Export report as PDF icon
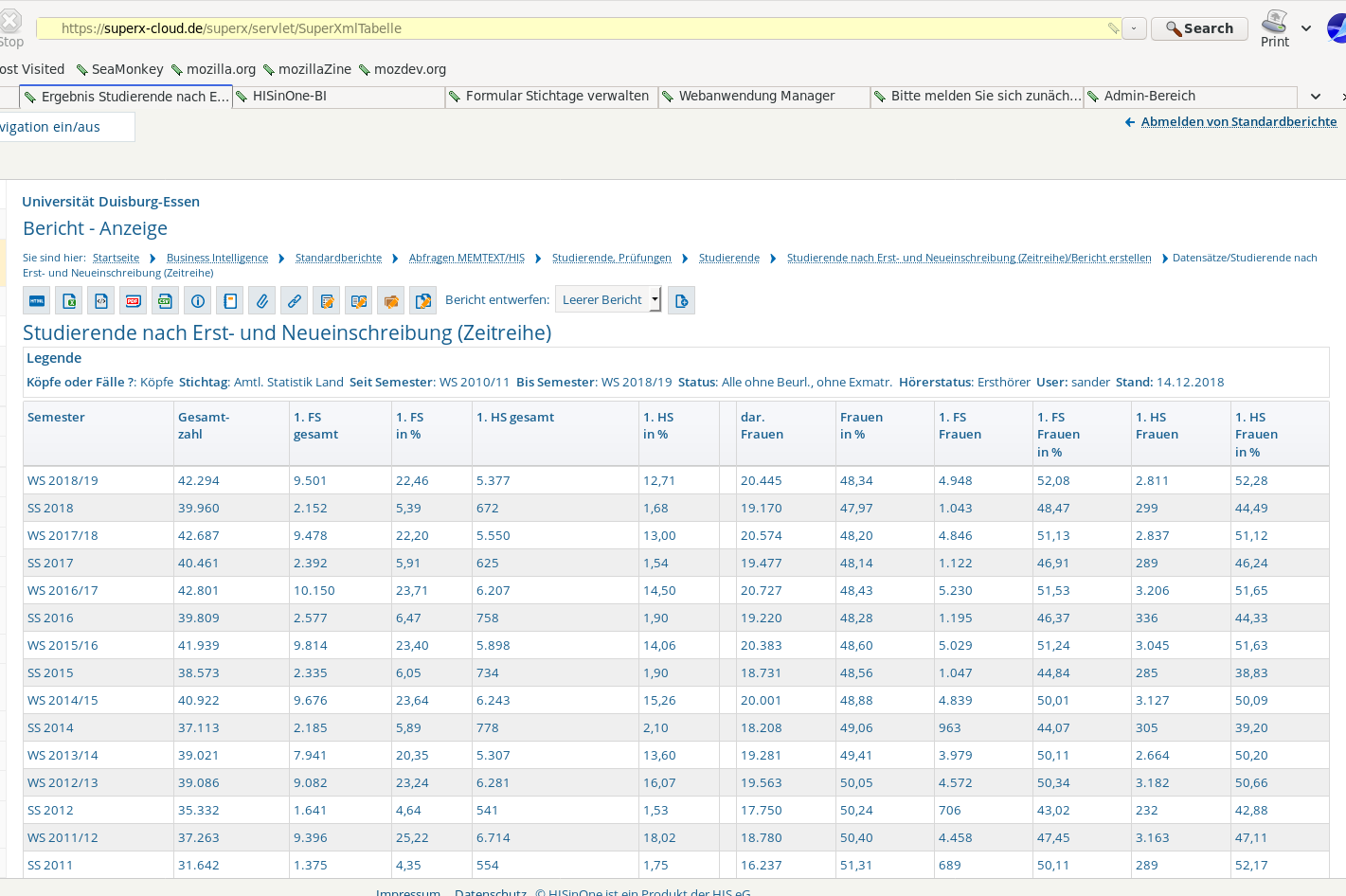Viewport: 1346px width, 896px height. pyautogui.click(x=134, y=301)
